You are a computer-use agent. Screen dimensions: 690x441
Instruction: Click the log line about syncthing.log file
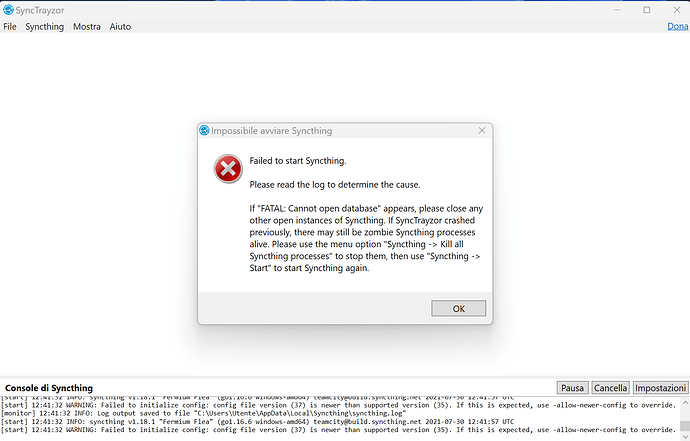click(204, 413)
